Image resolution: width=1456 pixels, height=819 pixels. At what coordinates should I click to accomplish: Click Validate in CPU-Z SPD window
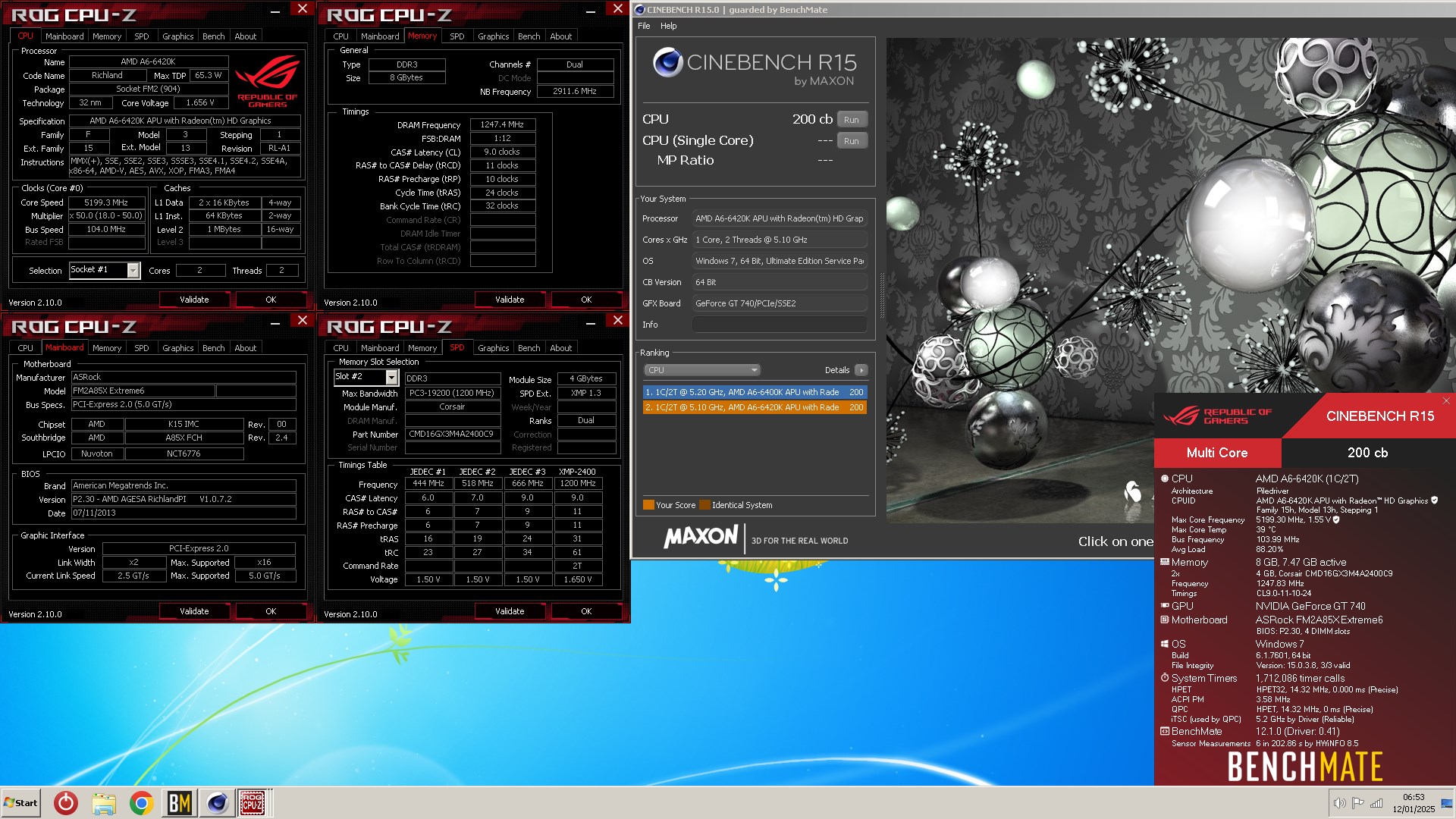[x=510, y=611]
